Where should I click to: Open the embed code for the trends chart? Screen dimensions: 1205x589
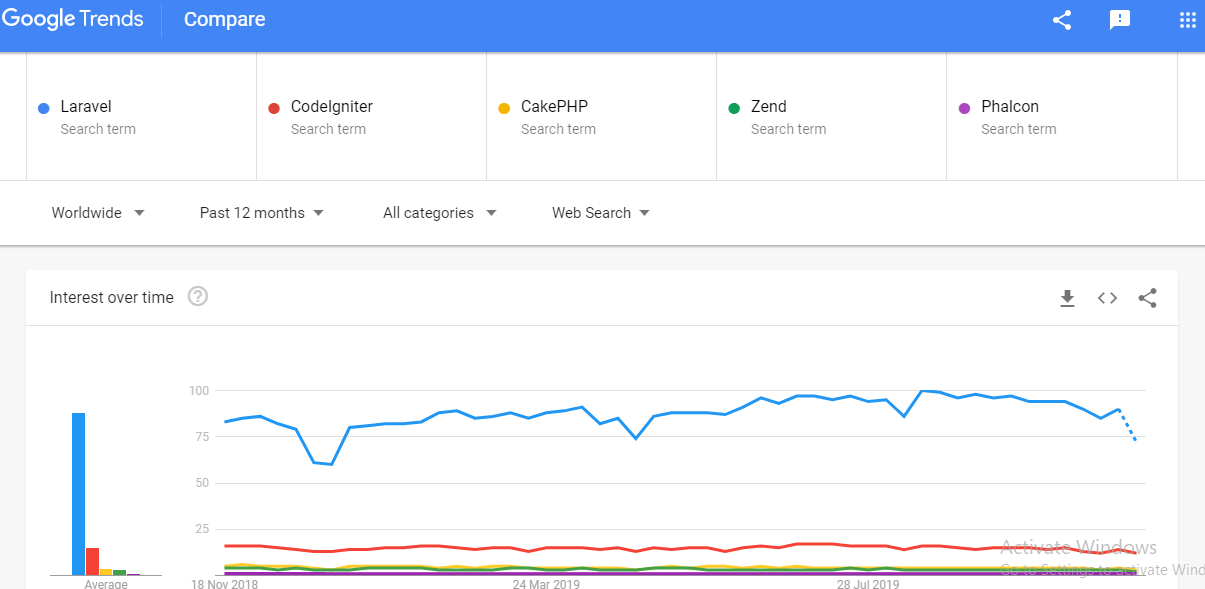point(1107,297)
